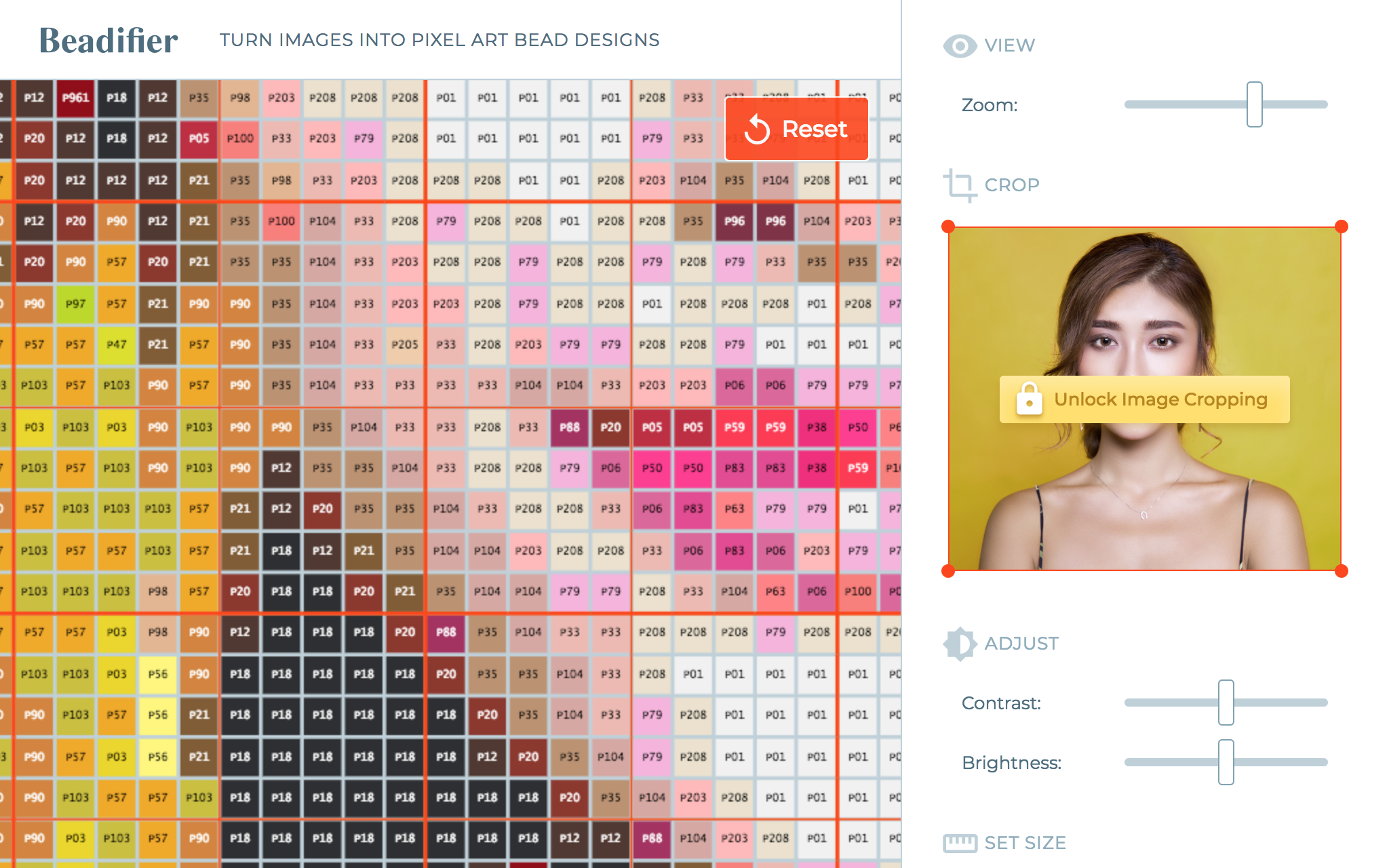Click the CROP section icon

(x=960, y=185)
